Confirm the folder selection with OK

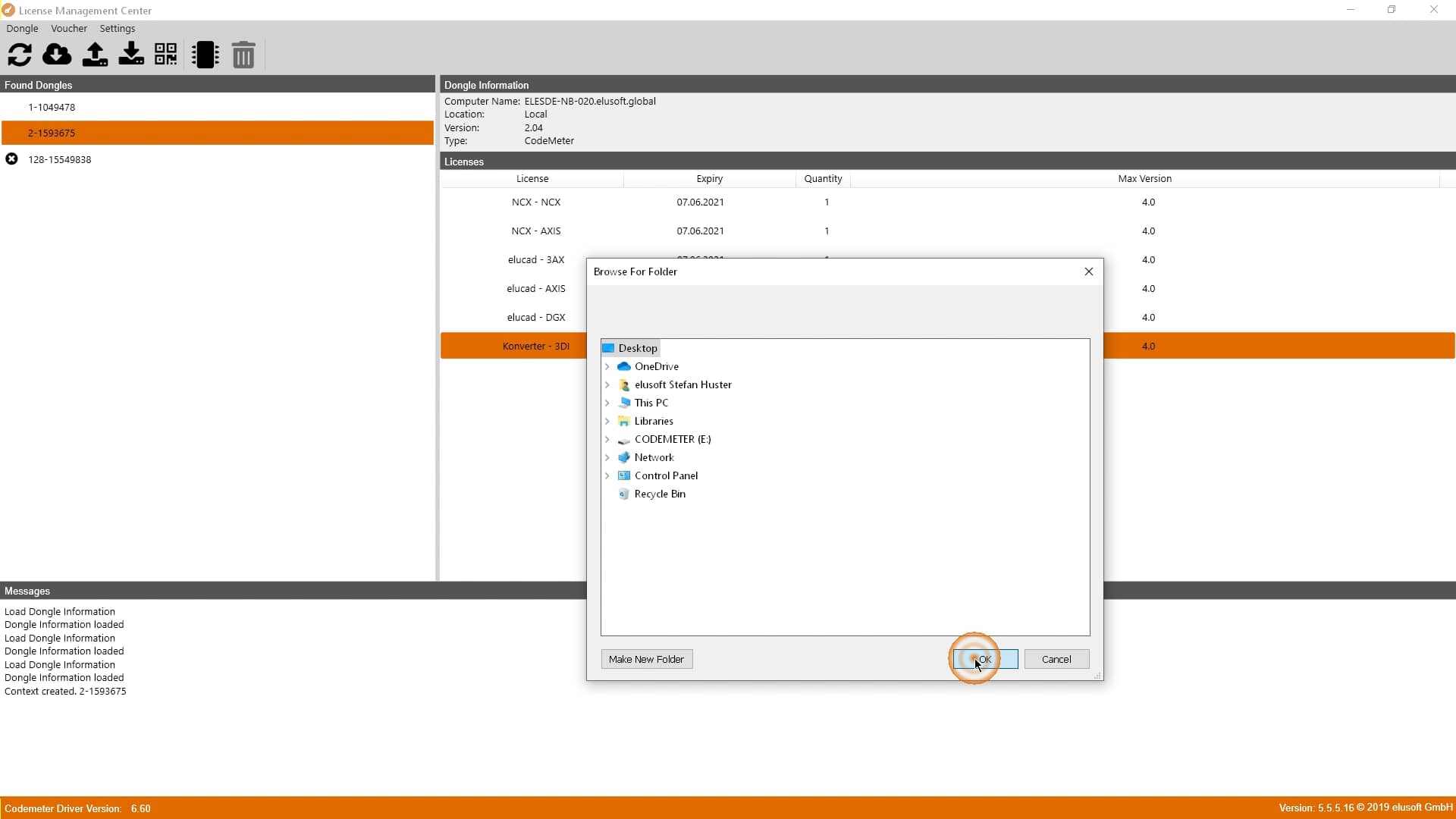[982, 659]
